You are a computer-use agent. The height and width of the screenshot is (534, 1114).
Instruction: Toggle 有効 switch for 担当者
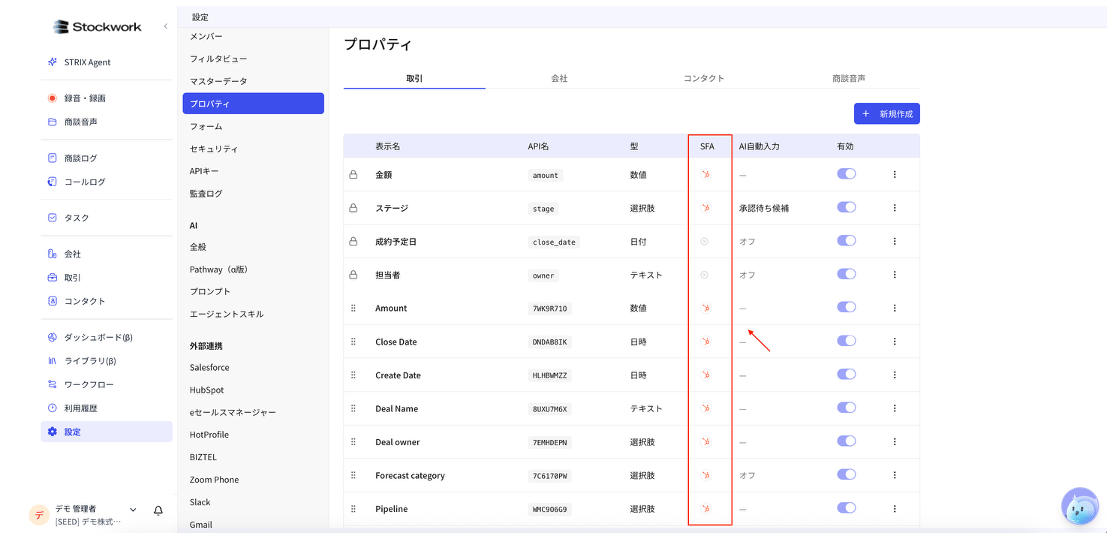846,274
